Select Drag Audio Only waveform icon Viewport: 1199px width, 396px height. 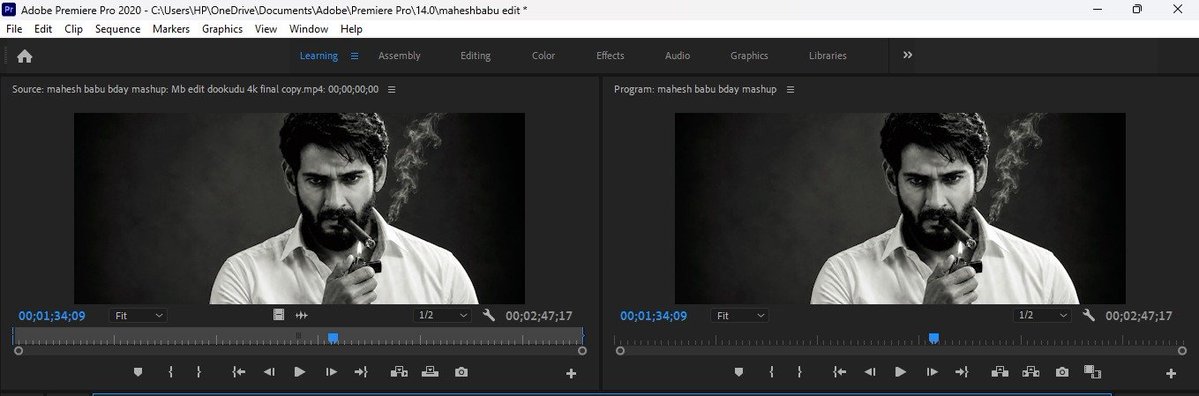tap(301, 315)
